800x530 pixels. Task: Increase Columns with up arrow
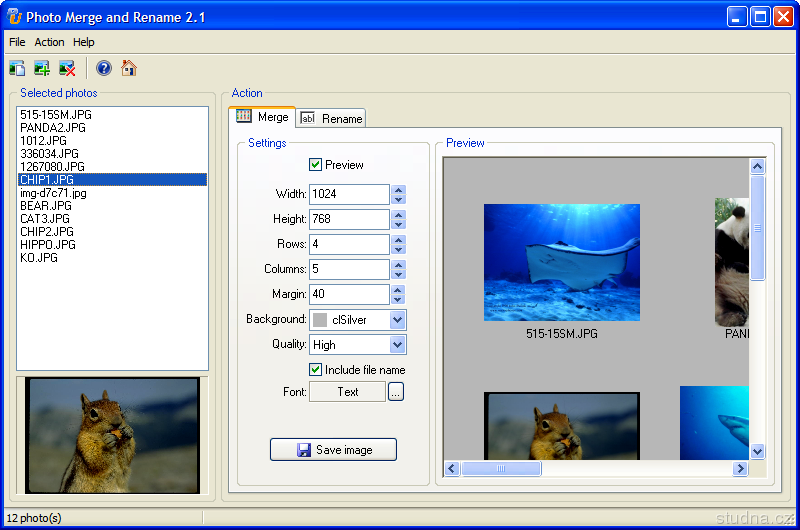click(x=398, y=264)
